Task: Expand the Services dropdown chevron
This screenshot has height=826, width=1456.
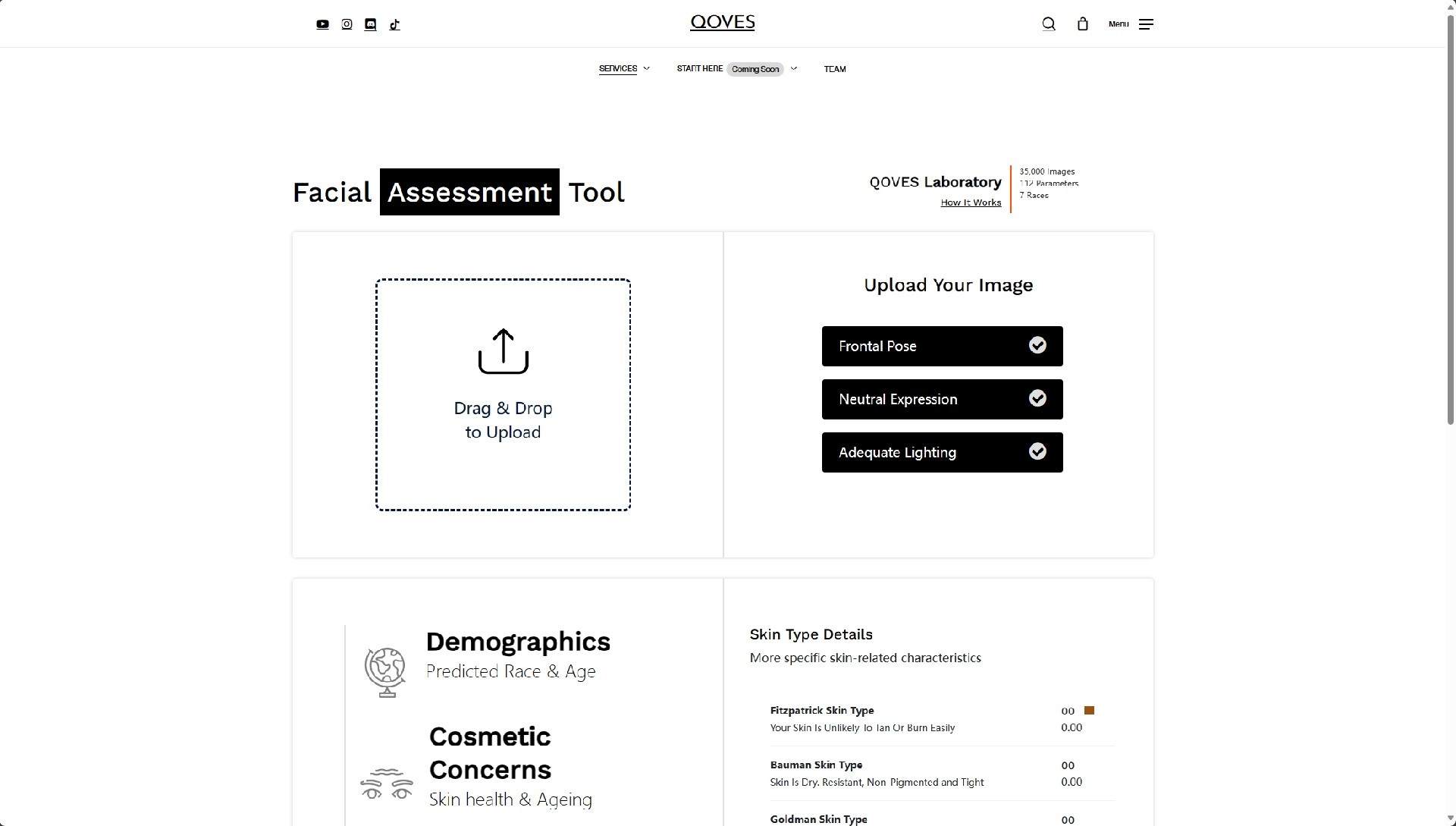Action: coord(647,68)
